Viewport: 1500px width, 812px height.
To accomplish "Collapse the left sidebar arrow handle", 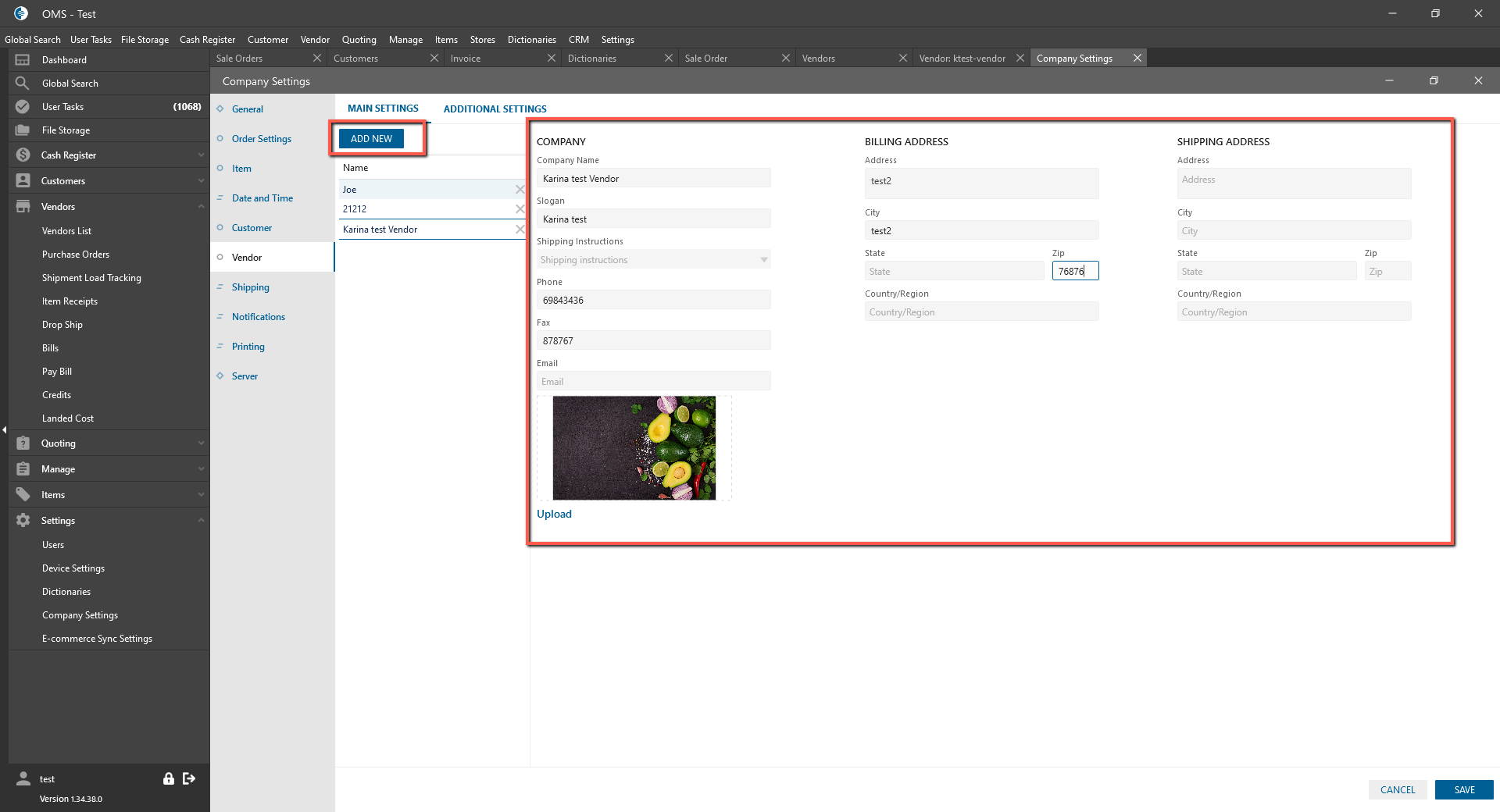I will tap(4, 429).
